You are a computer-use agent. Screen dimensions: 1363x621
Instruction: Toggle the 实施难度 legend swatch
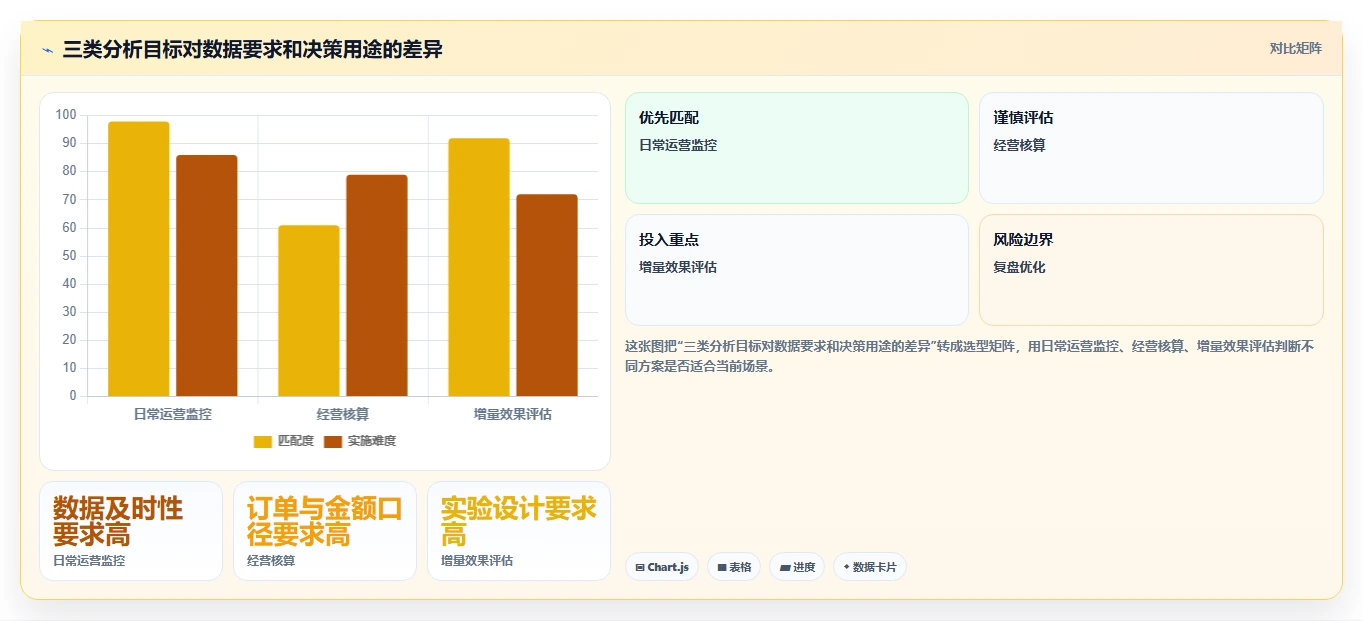tap(333, 441)
